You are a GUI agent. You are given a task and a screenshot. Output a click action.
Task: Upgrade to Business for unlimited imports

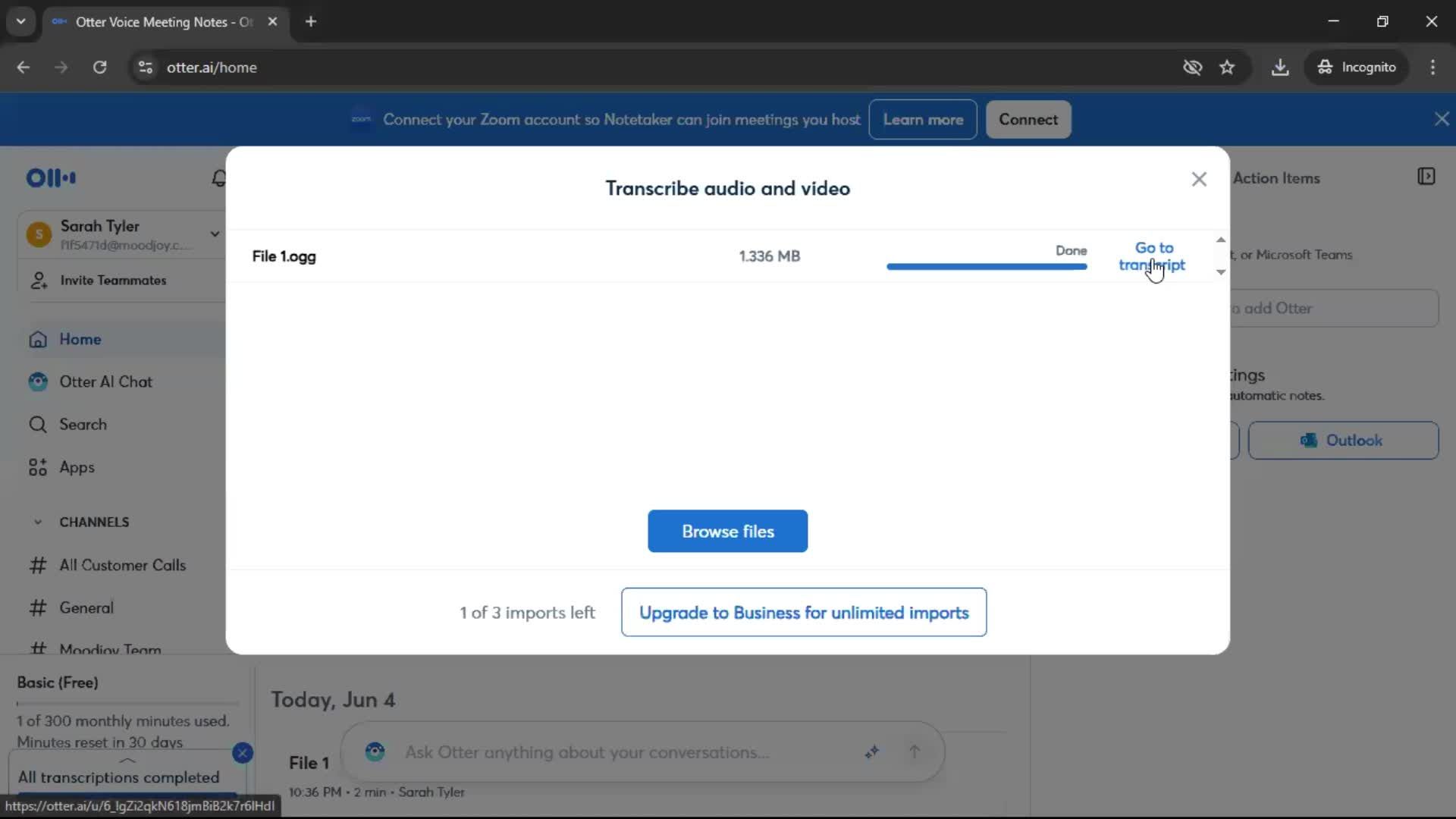tap(804, 612)
